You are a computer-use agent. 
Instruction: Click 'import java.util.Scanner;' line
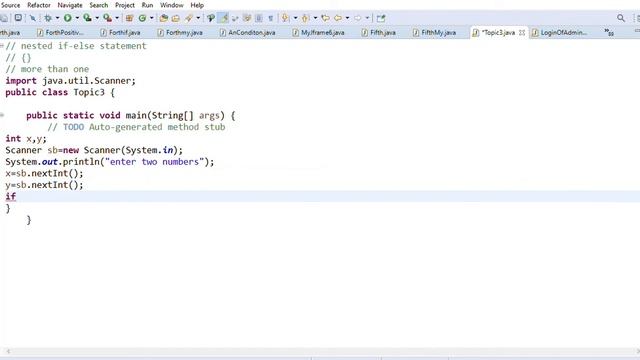point(70,81)
